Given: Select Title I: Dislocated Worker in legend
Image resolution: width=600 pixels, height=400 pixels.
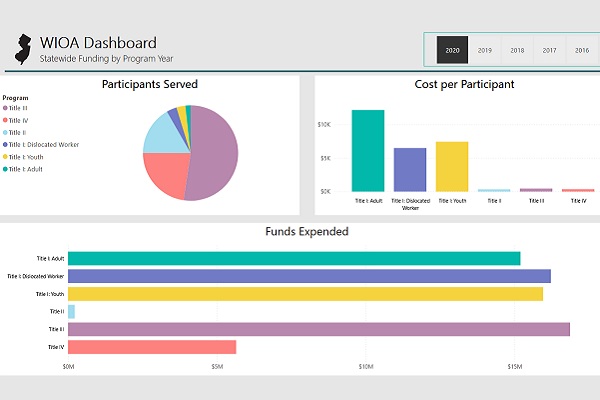Looking at the screenshot, I should click(x=41, y=145).
